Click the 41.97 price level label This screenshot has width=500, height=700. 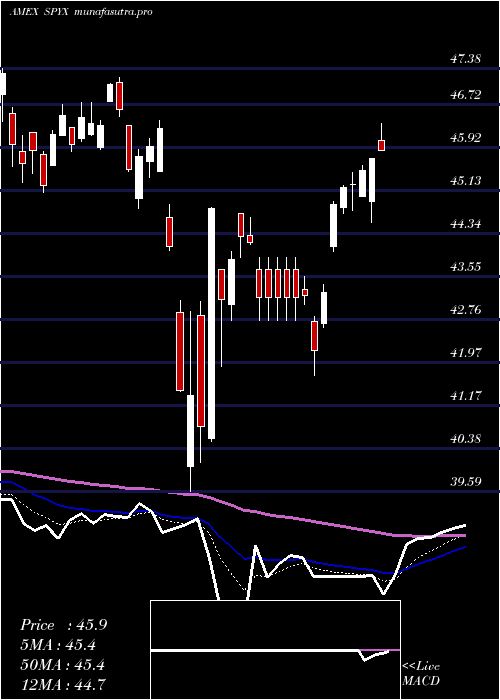click(x=466, y=353)
